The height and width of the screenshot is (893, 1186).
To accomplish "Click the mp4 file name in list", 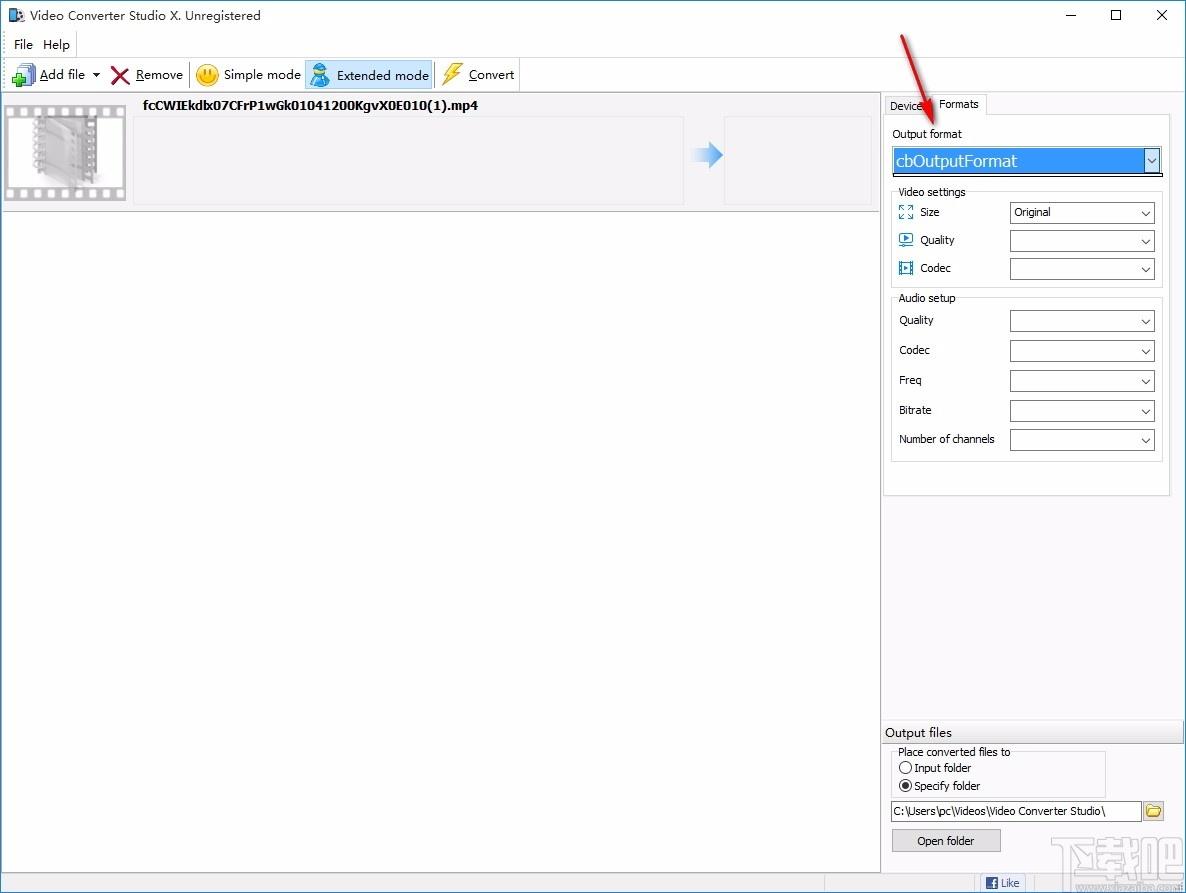I will point(310,105).
